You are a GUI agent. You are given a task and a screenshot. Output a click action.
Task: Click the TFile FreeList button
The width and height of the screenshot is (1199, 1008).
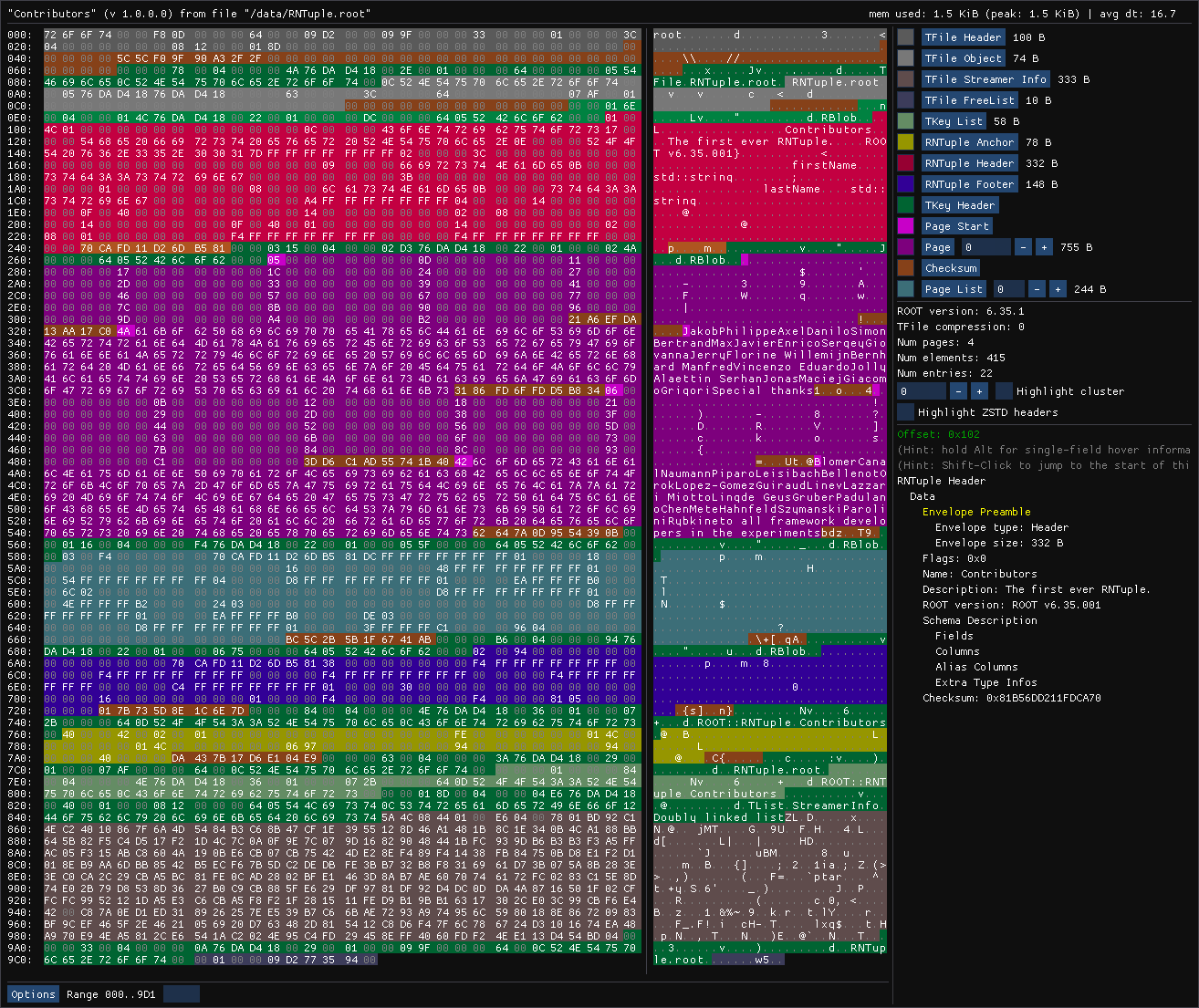click(969, 100)
